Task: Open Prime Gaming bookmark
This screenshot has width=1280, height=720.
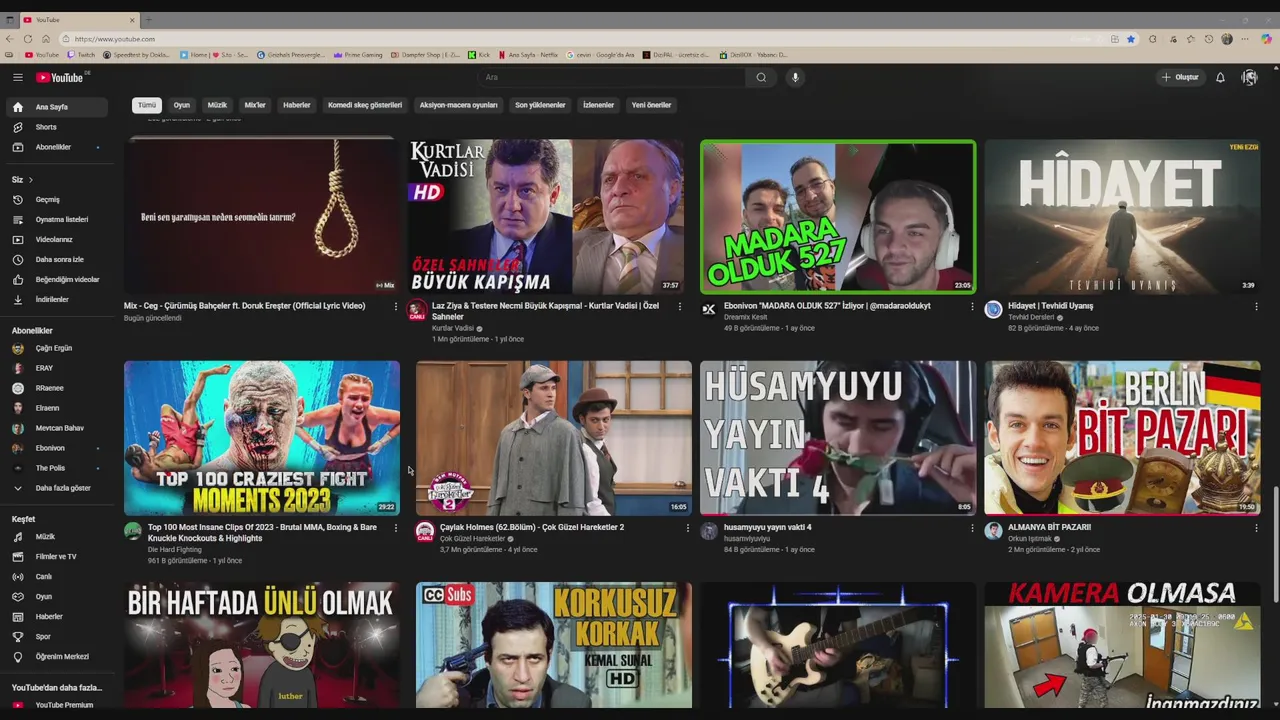Action: (x=358, y=55)
